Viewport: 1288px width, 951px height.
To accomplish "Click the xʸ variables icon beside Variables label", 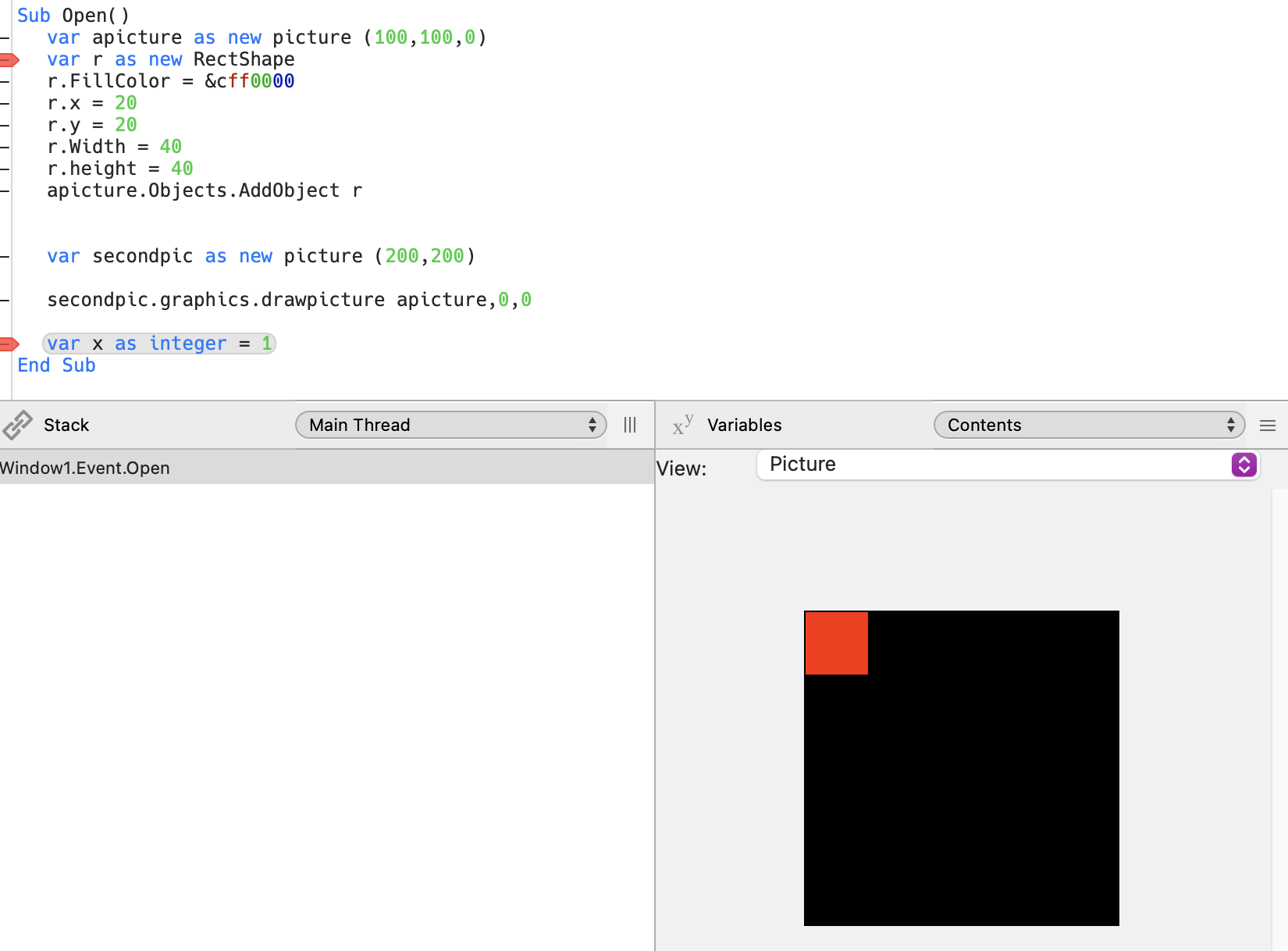I will 683,425.
